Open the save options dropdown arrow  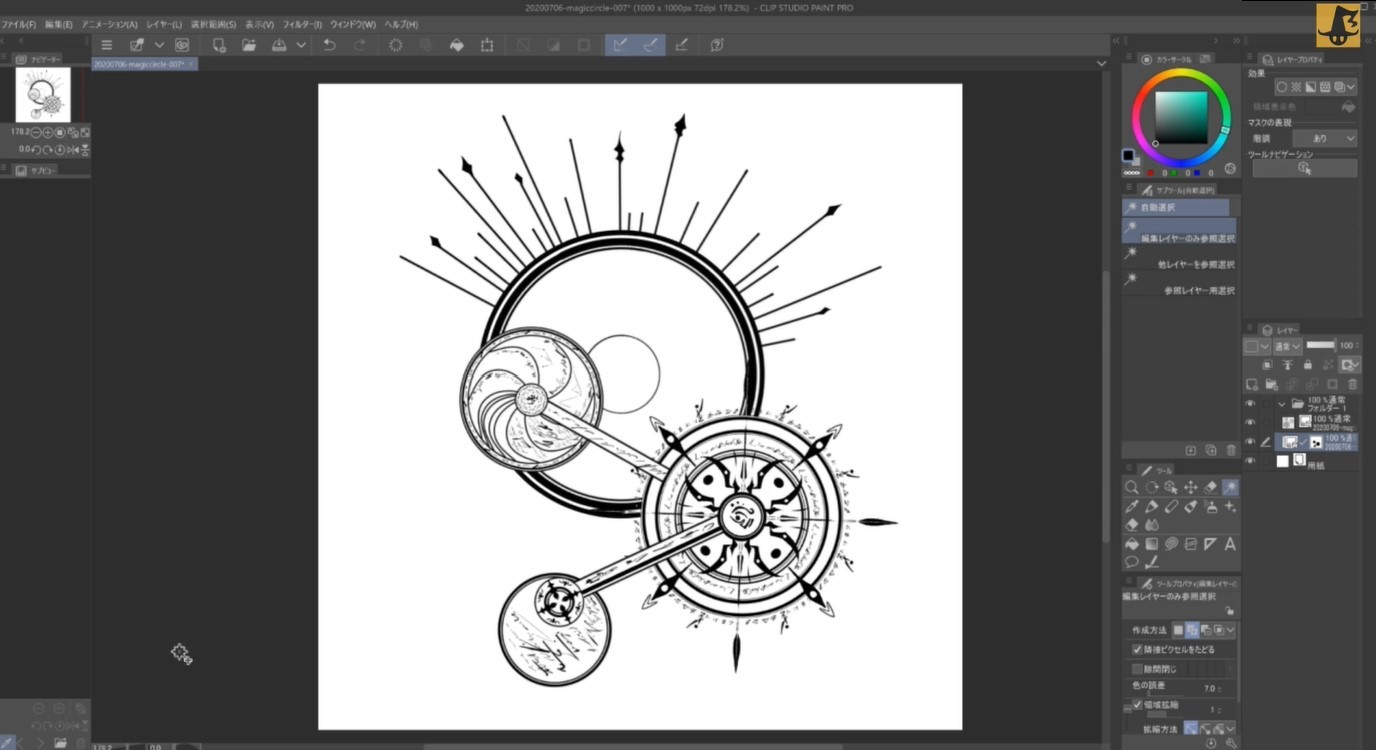[300, 45]
